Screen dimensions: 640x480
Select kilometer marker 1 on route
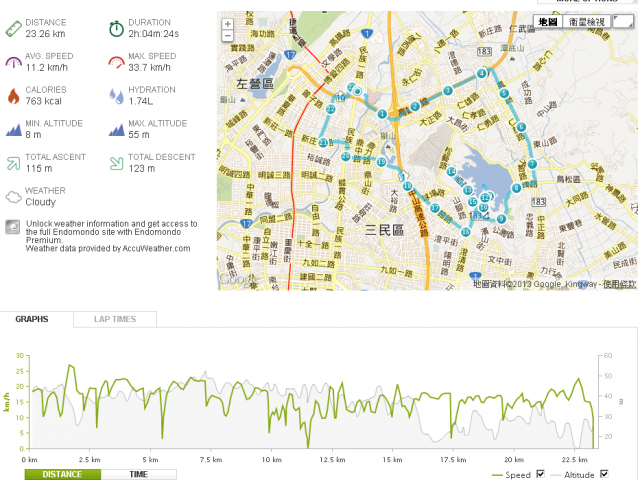382,114
